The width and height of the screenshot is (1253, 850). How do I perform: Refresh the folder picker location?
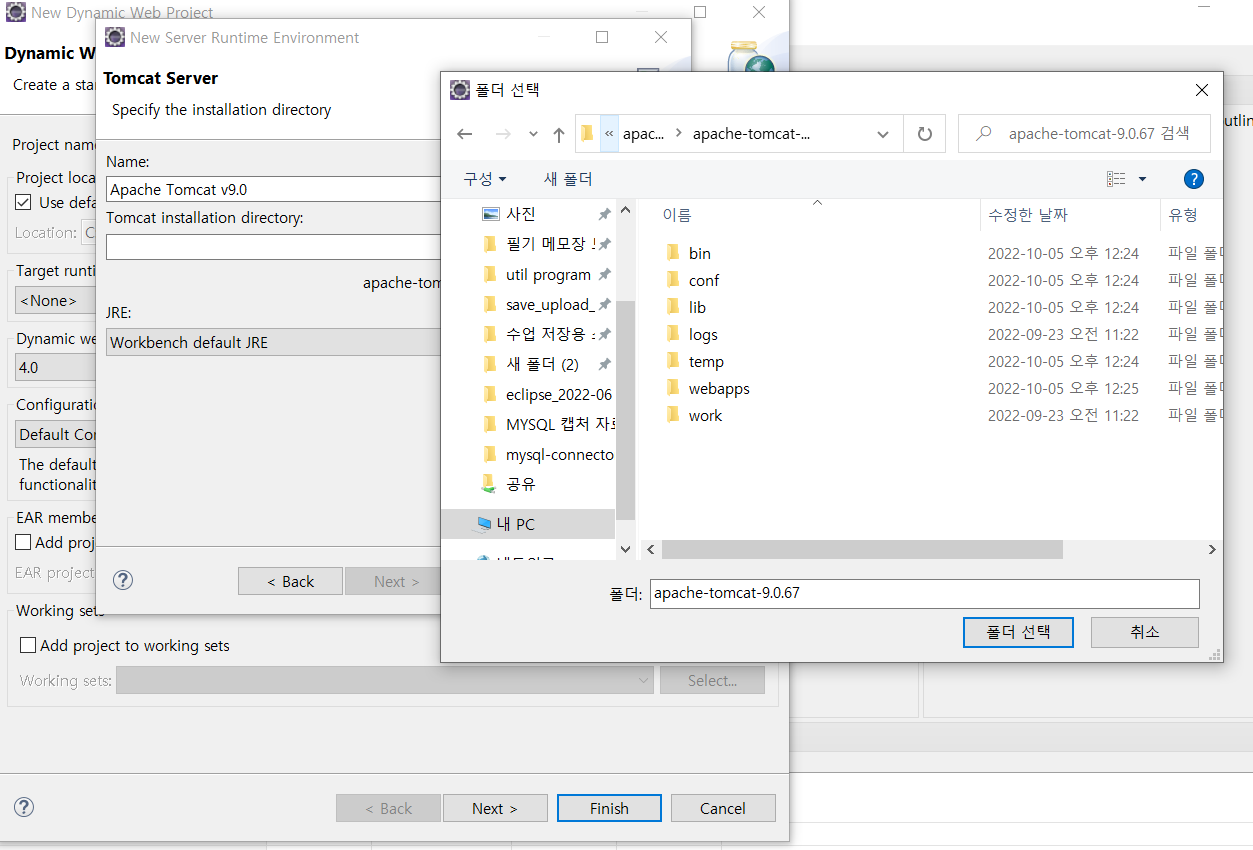924,134
